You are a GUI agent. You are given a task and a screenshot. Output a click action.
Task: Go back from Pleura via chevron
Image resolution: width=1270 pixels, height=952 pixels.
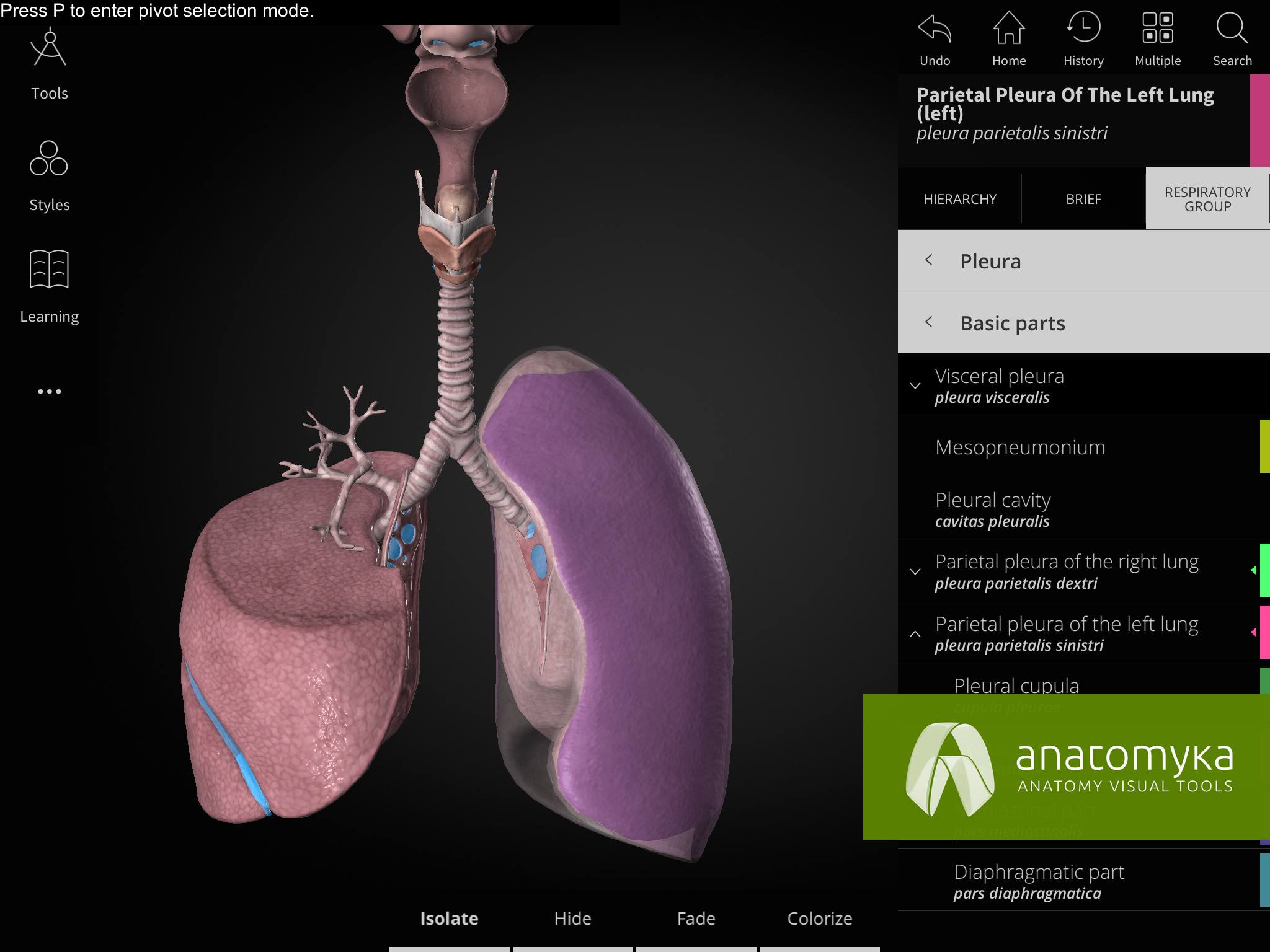click(x=928, y=260)
